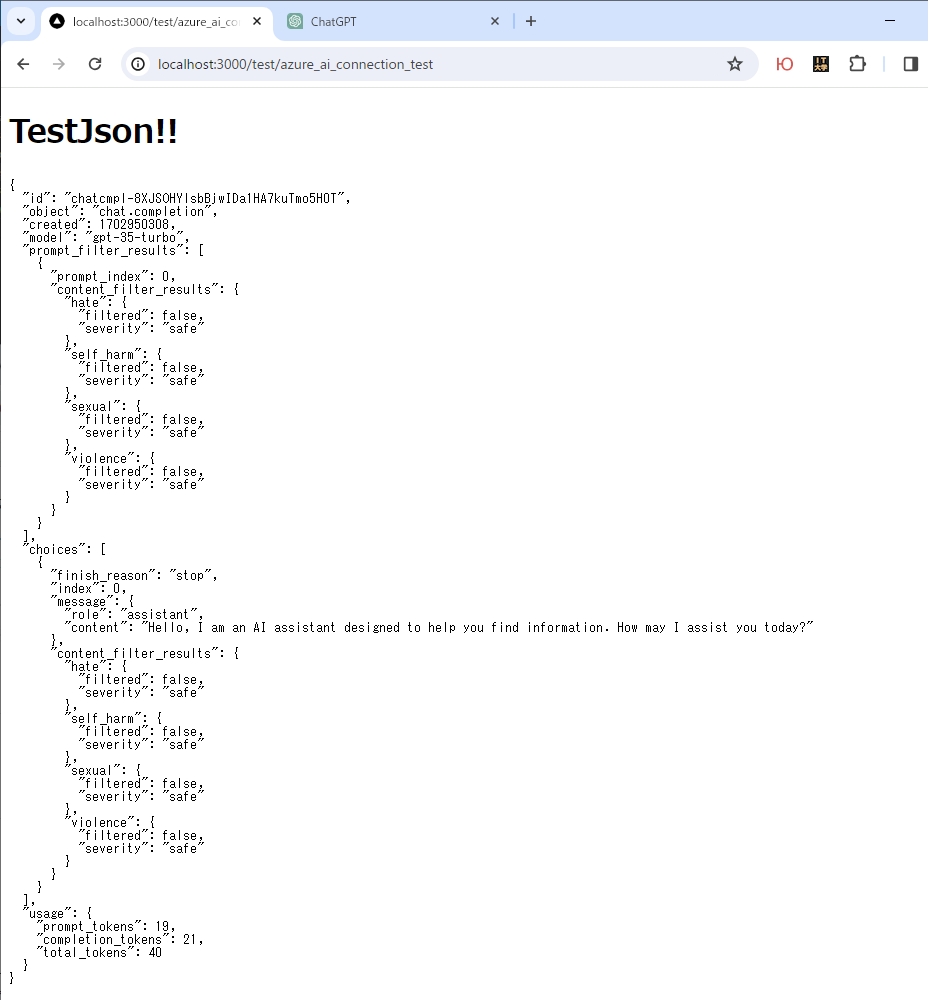This screenshot has height=1000, width=928.
Task: Click the greyed forward navigation arrow
Action: (x=58, y=64)
